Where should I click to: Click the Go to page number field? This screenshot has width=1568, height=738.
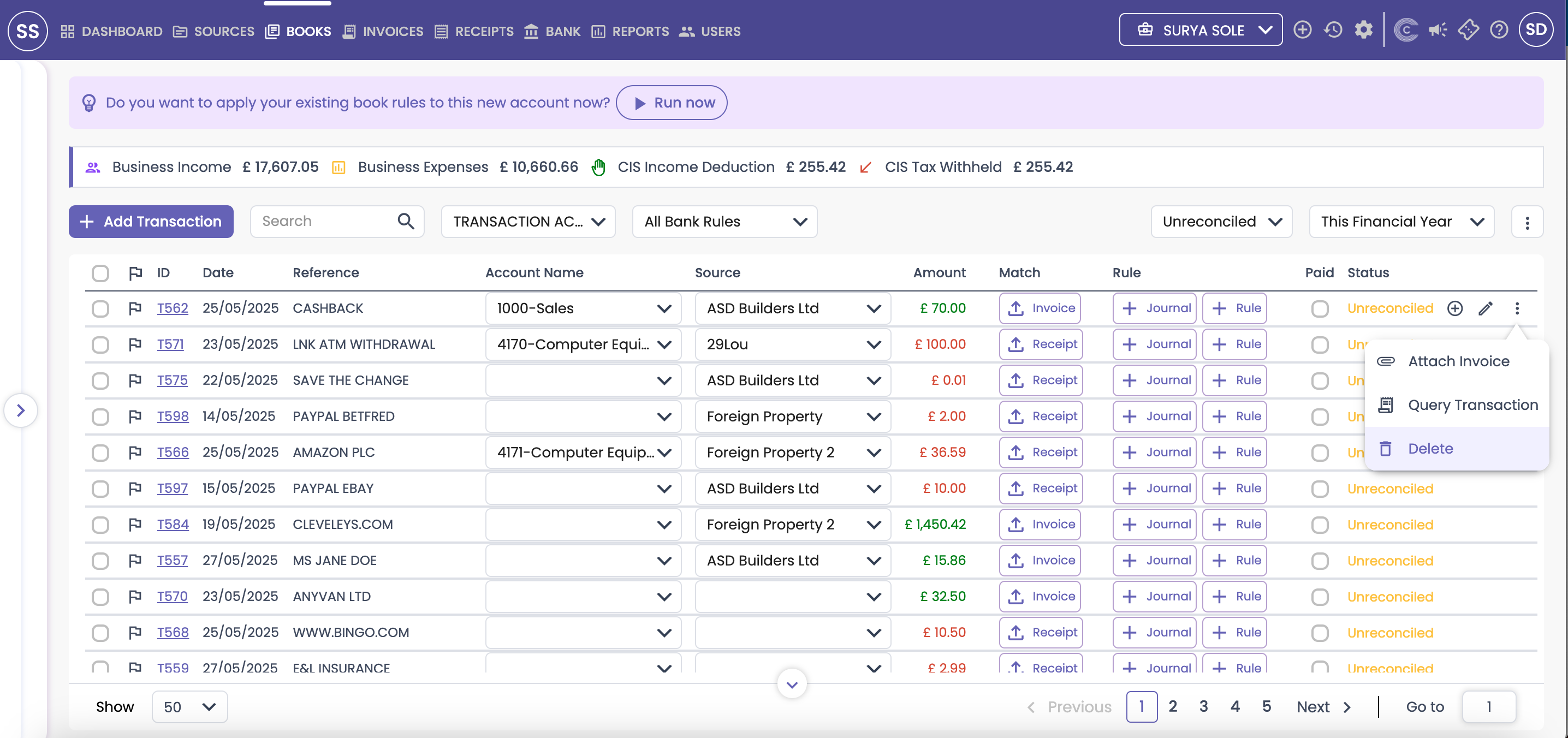(x=1488, y=707)
